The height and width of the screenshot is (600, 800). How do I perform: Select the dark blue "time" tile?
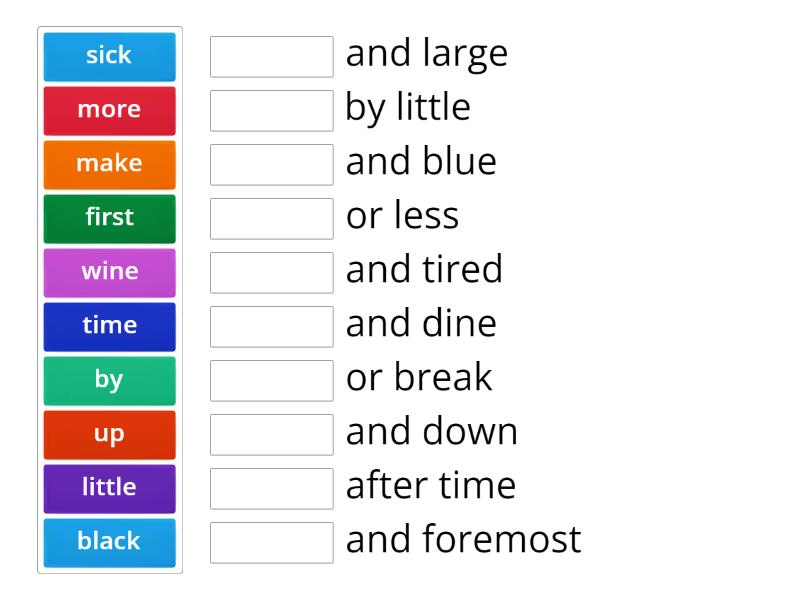[109, 326]
